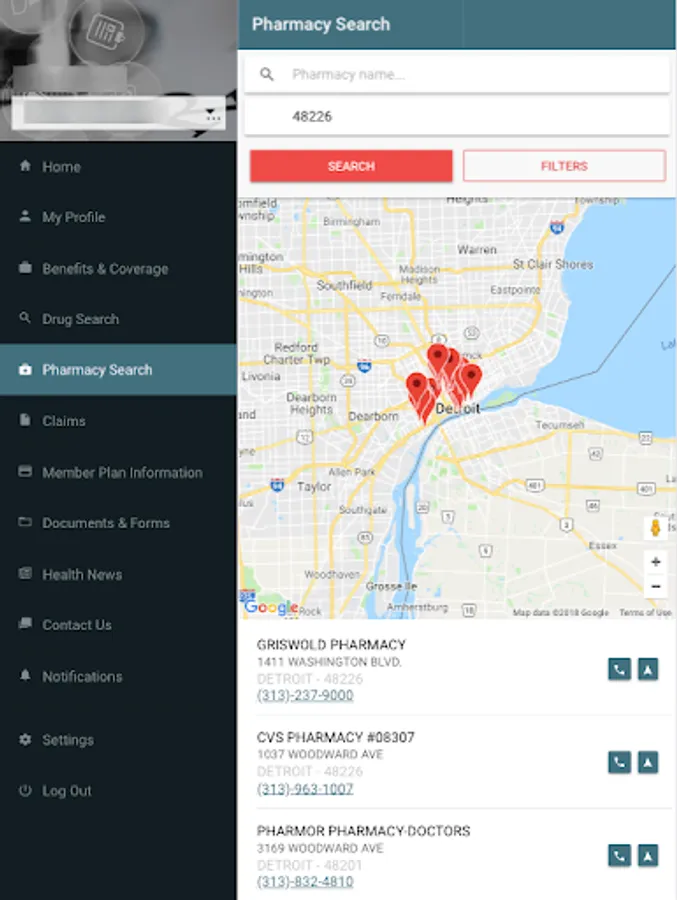Viewport: 677px width, 900px height.
Task: Click the Pharmacy name input field
Action: click(457, 74)
